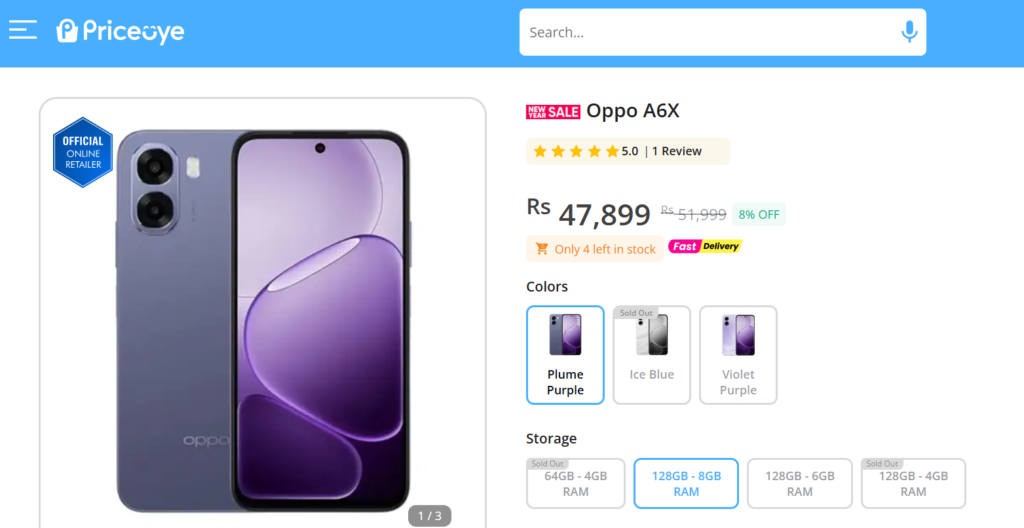
Task: Pick the sold-out 128GB - 4GB RAM option
Action: [x=913, y=484]
